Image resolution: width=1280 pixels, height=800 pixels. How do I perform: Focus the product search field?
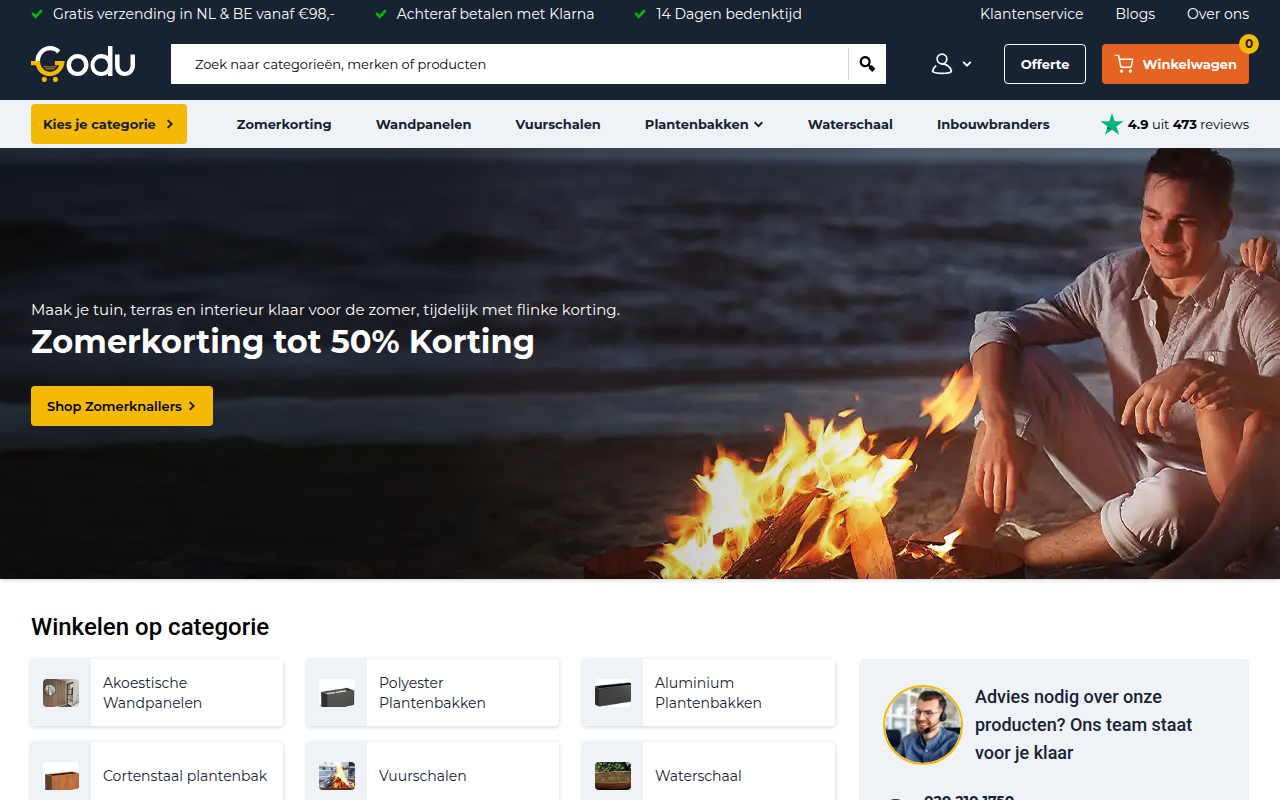tap(510, 64)
